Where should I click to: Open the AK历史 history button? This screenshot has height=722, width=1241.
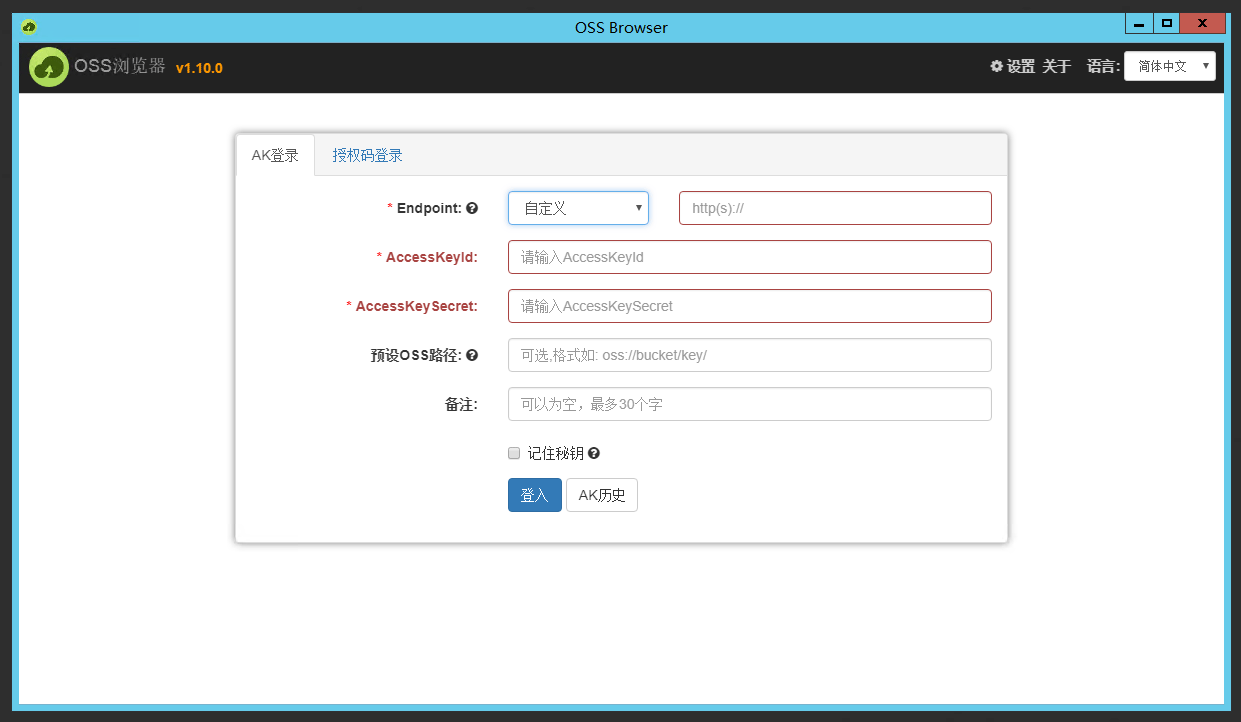click(602, 495)
